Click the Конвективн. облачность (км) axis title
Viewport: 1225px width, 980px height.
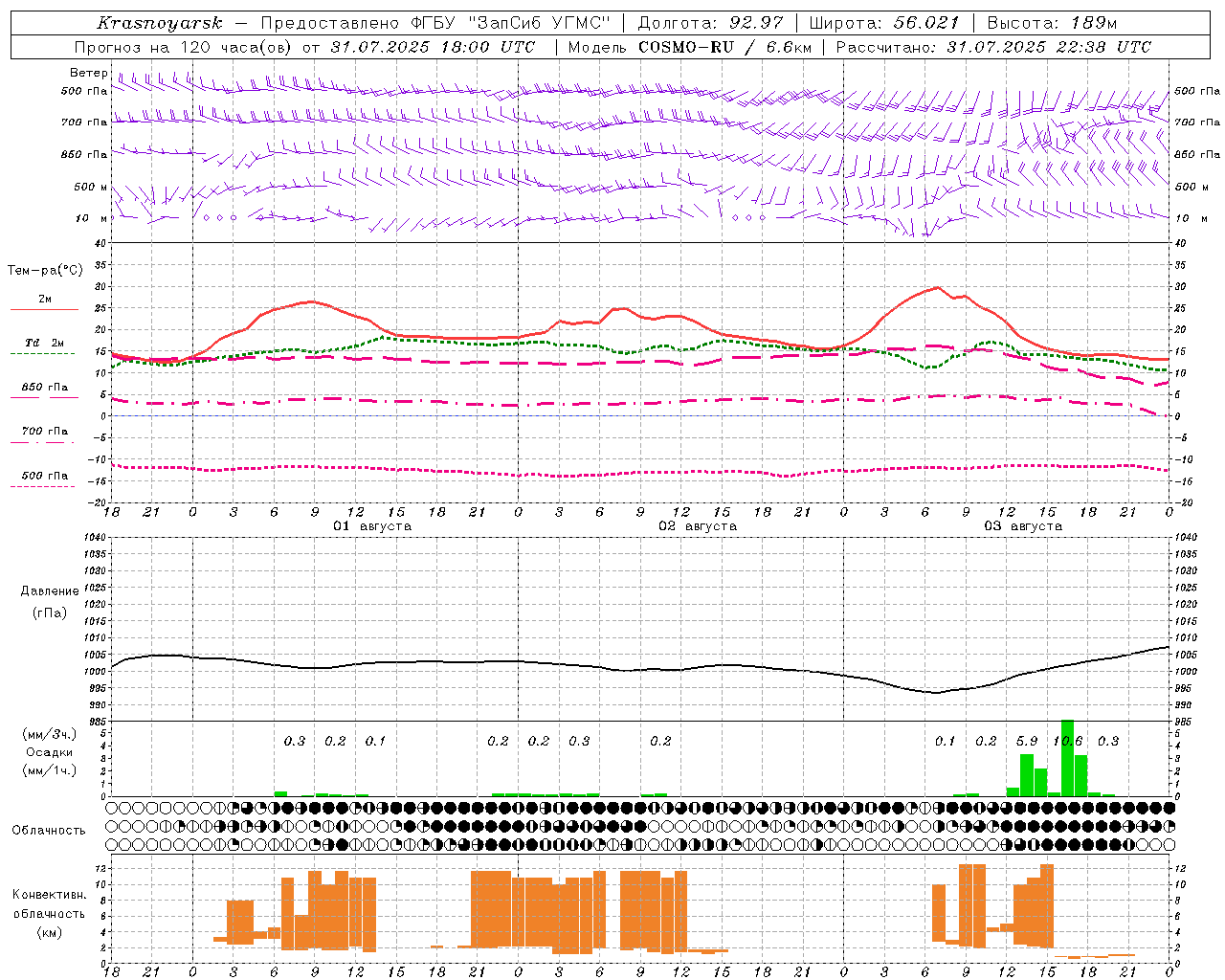click(50, 914)
